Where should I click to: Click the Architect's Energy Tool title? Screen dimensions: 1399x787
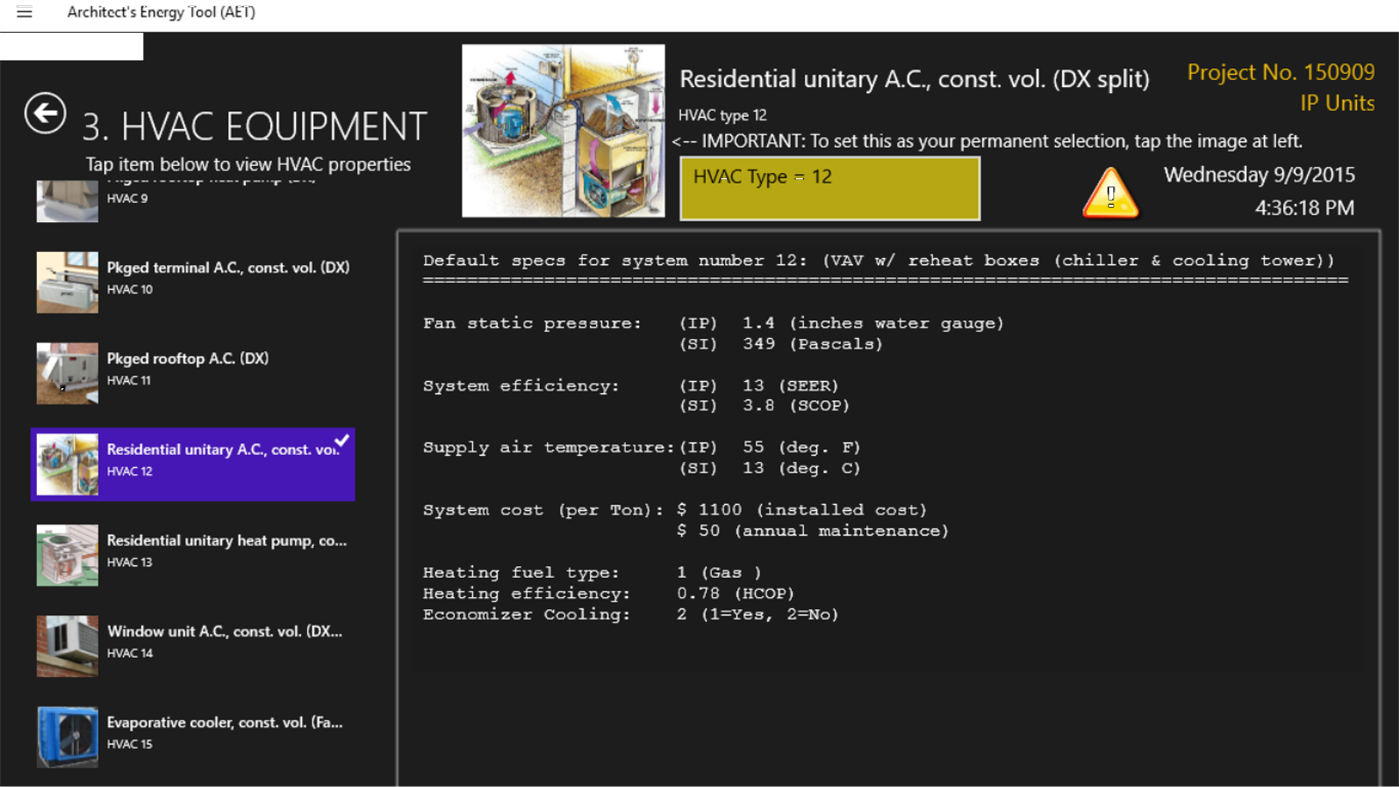tap(160, 12)
